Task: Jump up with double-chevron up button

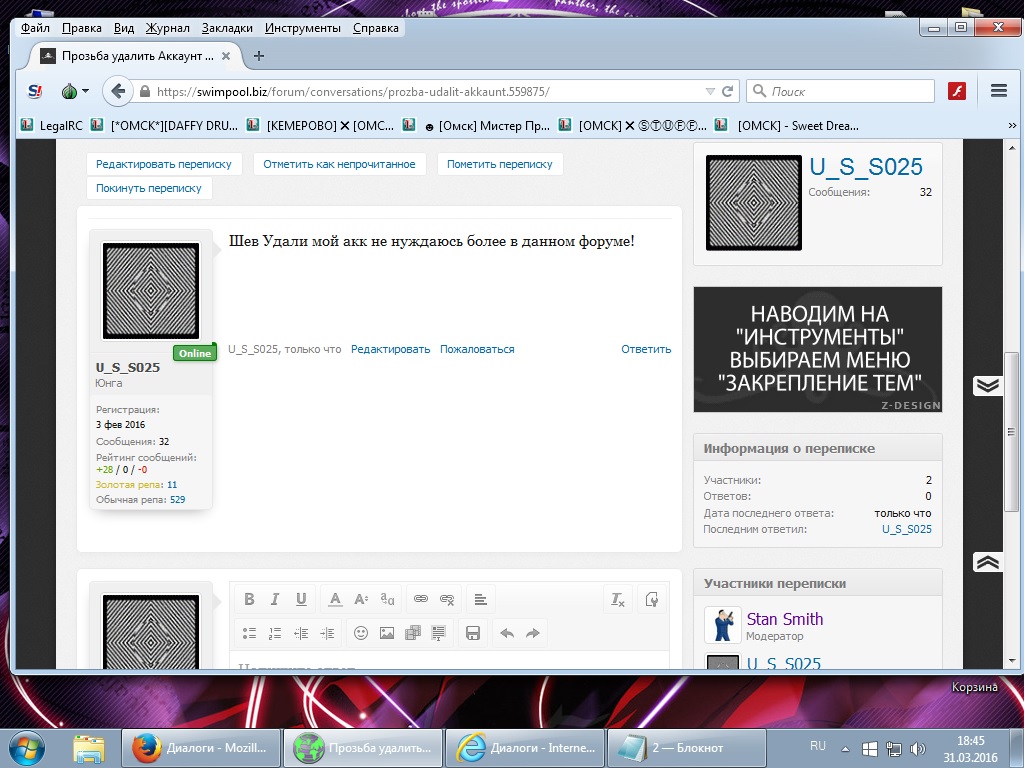Action: click(x=988, y=561)
